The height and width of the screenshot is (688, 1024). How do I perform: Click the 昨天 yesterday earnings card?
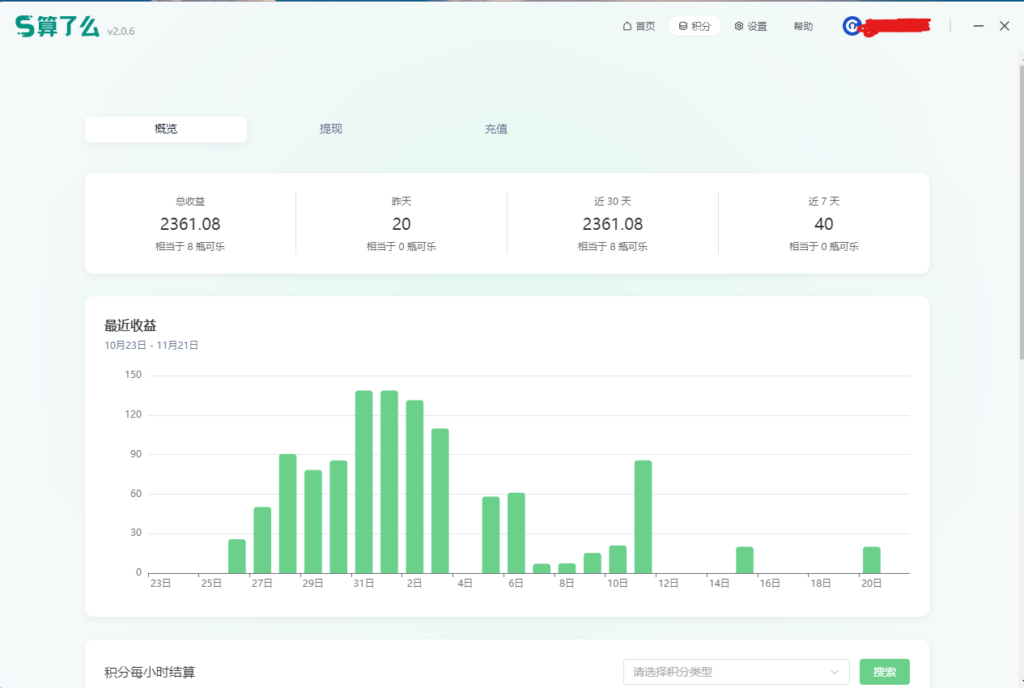click(x=401, y=223)
